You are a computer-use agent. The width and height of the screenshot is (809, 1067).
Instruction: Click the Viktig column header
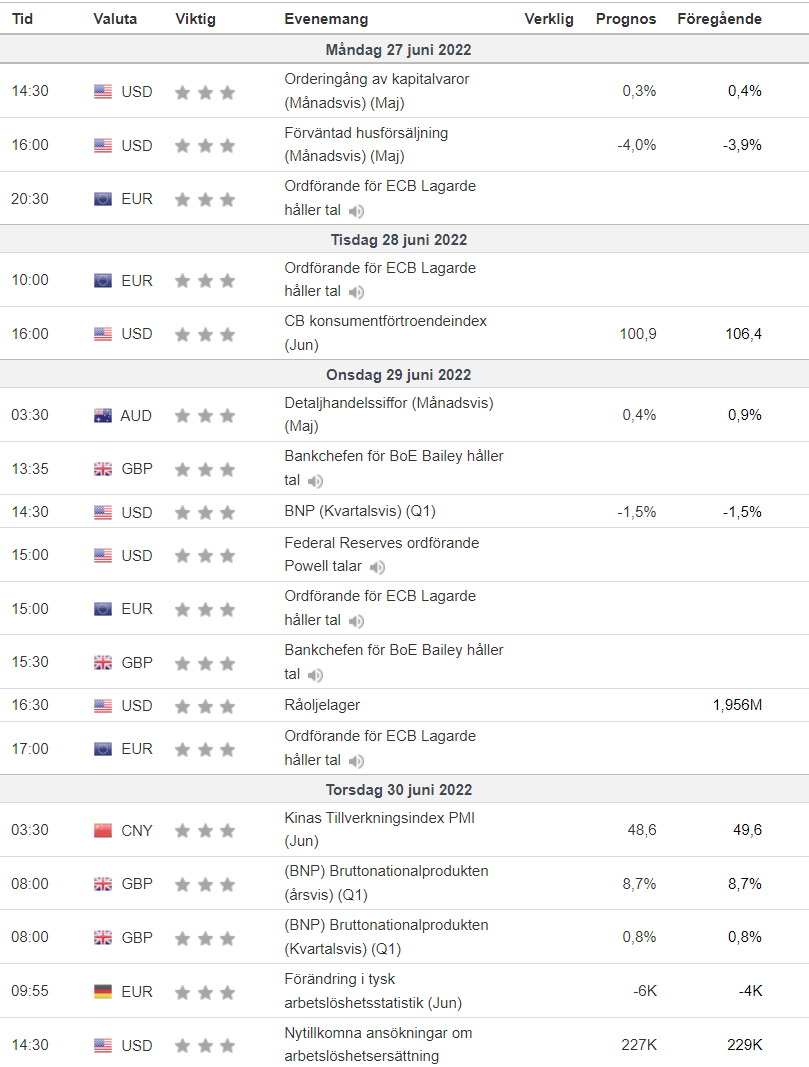[196, 19]
